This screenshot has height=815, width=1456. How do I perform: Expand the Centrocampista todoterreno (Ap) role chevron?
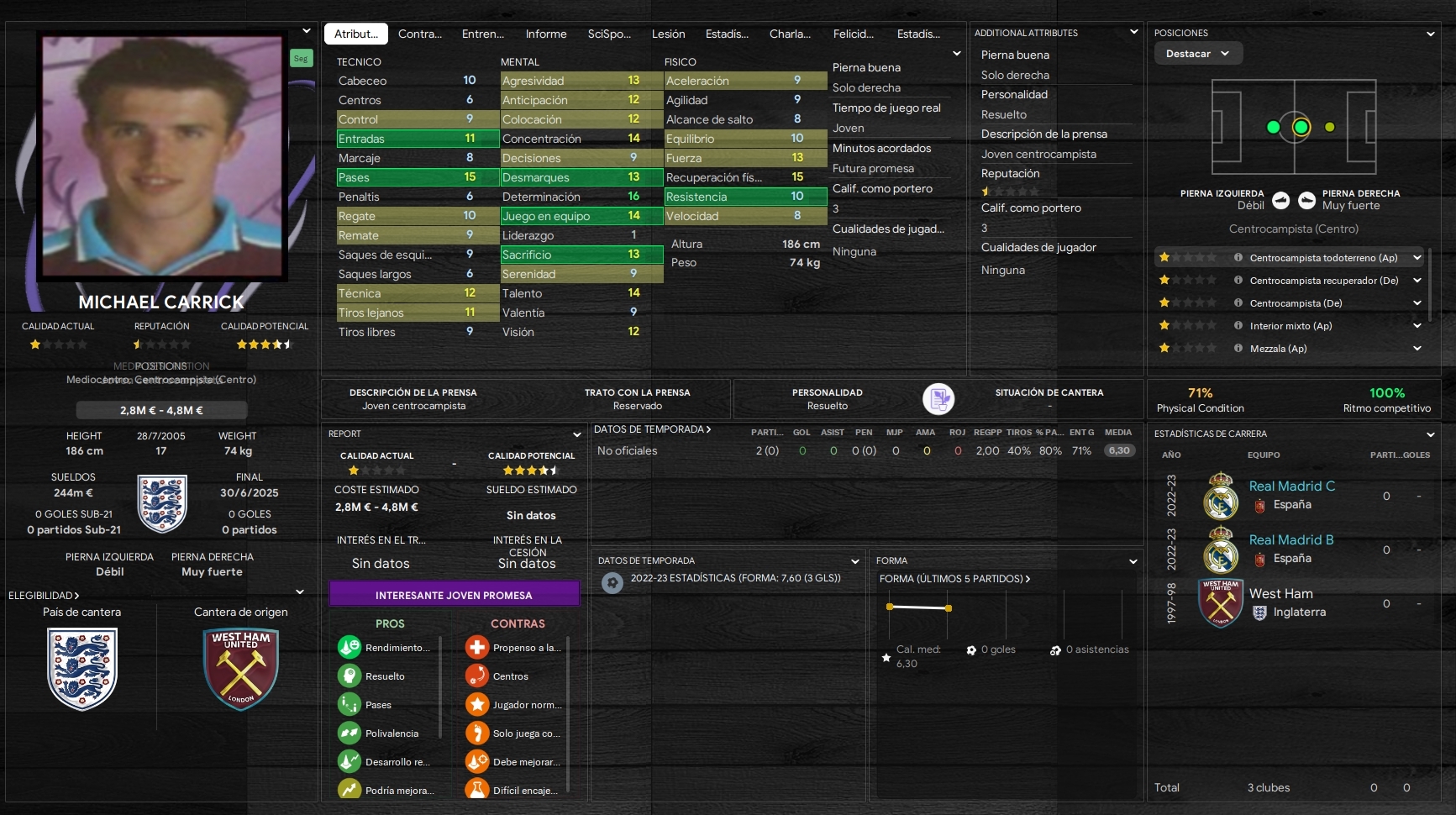coord(1417,258)
